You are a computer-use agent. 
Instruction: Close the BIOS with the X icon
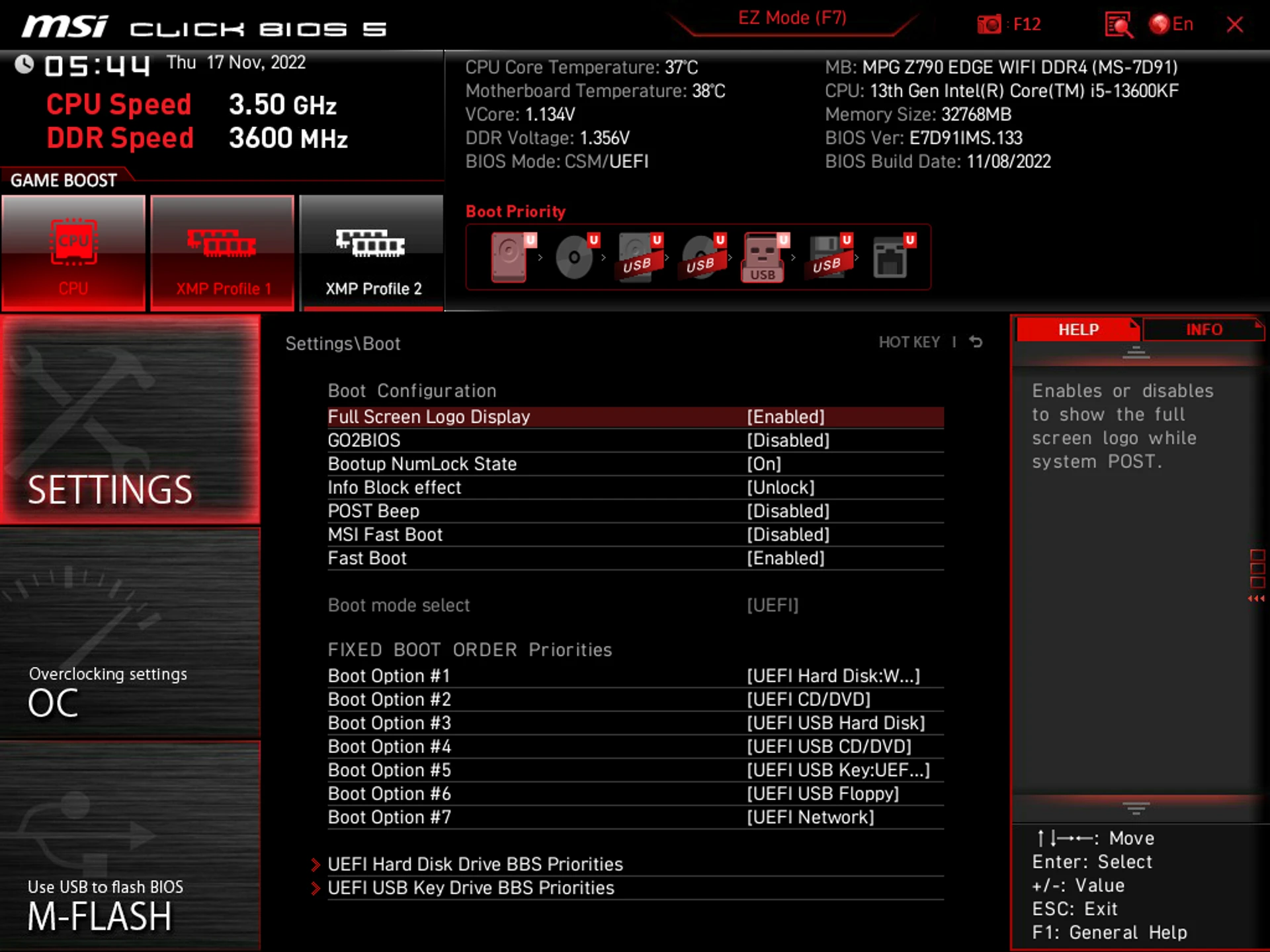tap(1234, 24)
